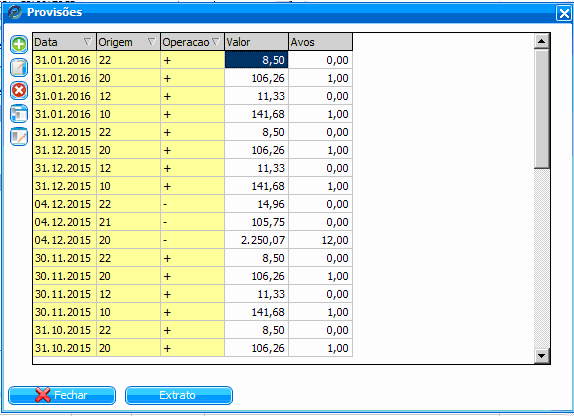The image size is (574, 416).
Task: Click the red delete record icon
Action: coord(19,90)
